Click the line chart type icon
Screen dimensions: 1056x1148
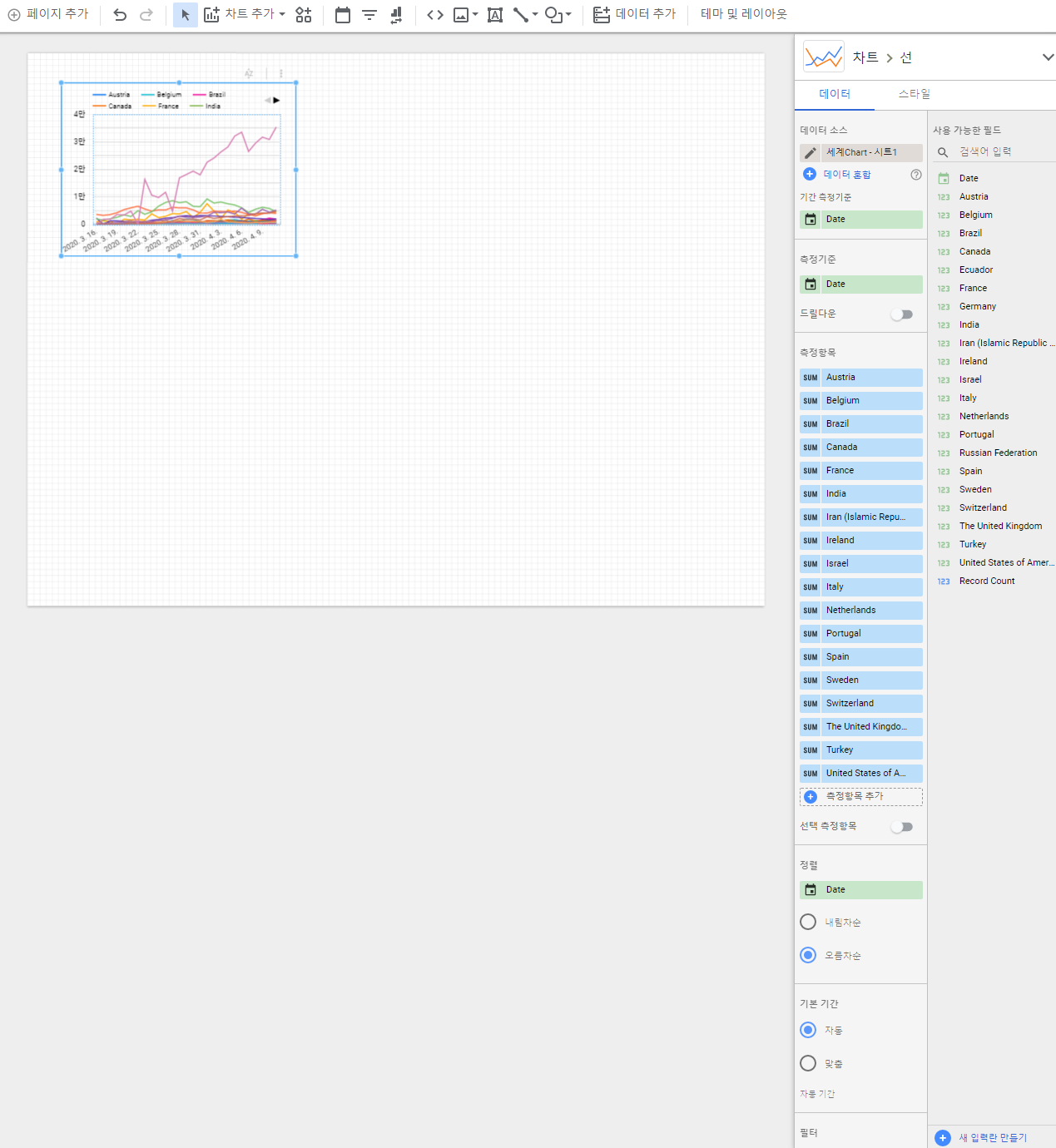tap(824, 57)
